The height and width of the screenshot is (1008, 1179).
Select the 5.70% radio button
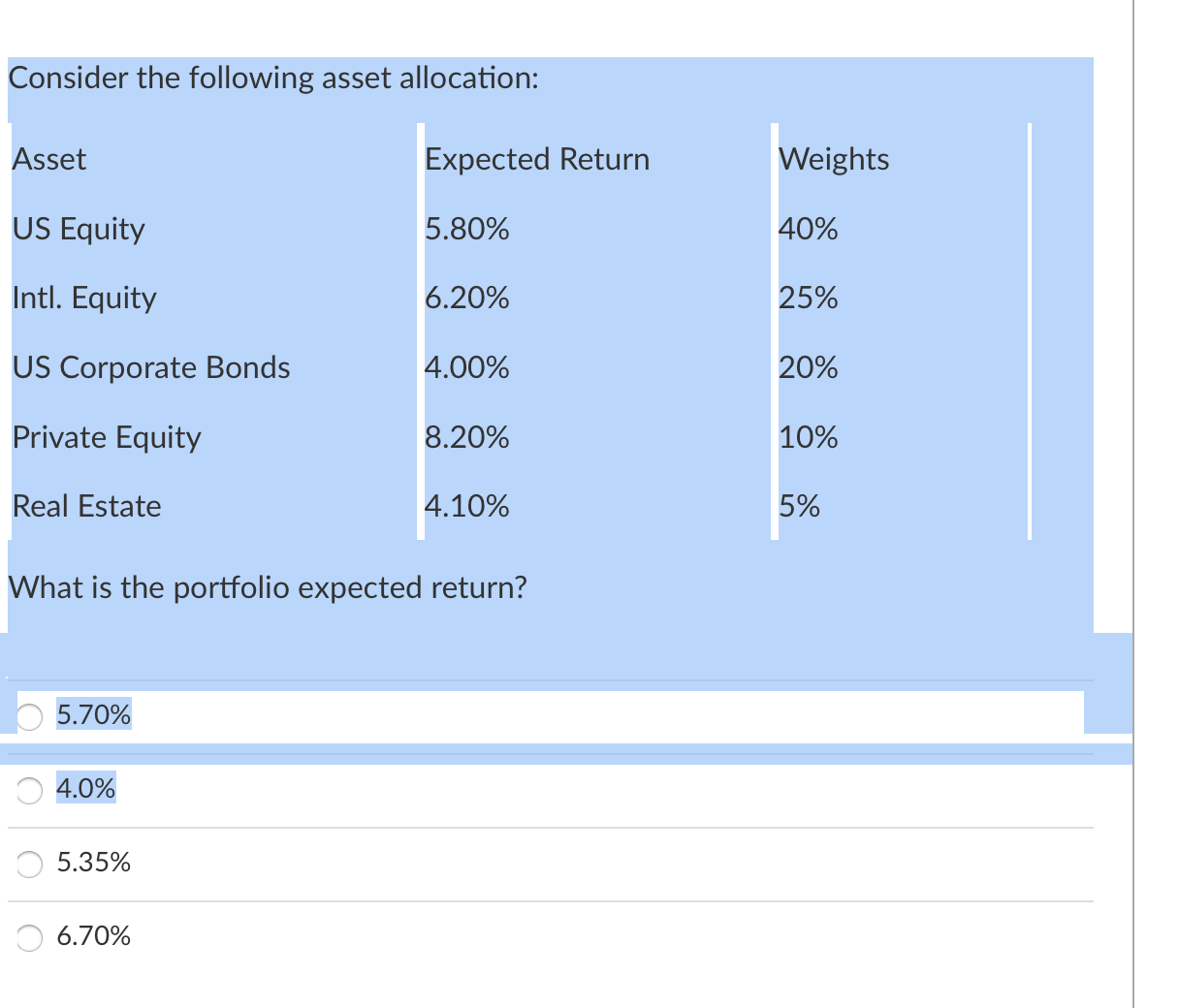[x=29, y=714]
